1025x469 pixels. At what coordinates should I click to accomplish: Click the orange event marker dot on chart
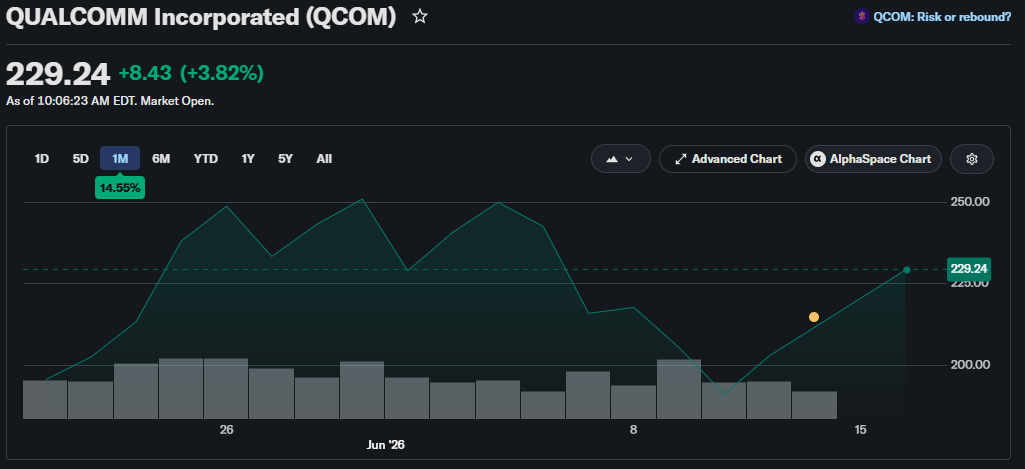[814, 317]
